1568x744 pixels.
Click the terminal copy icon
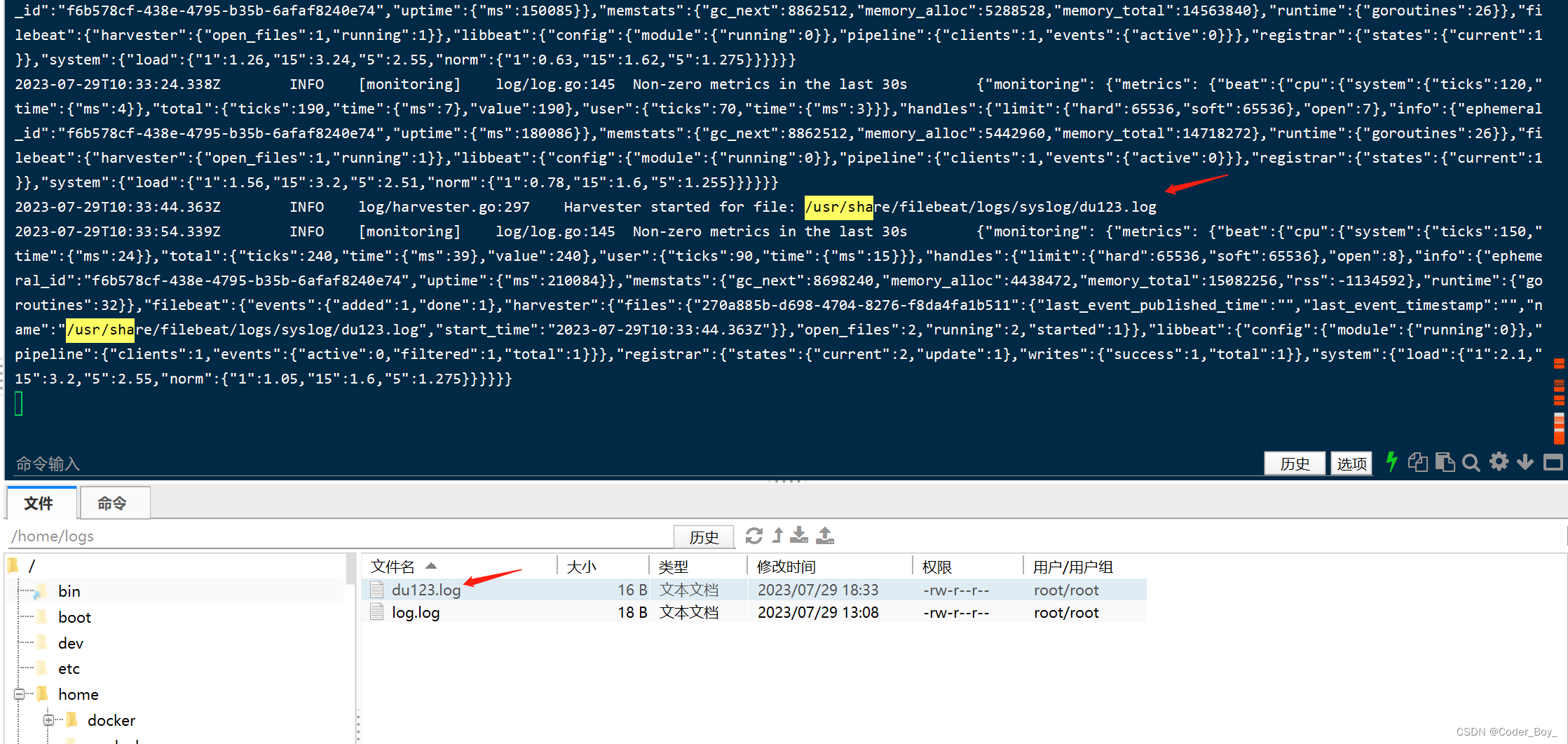point(1418,462)
